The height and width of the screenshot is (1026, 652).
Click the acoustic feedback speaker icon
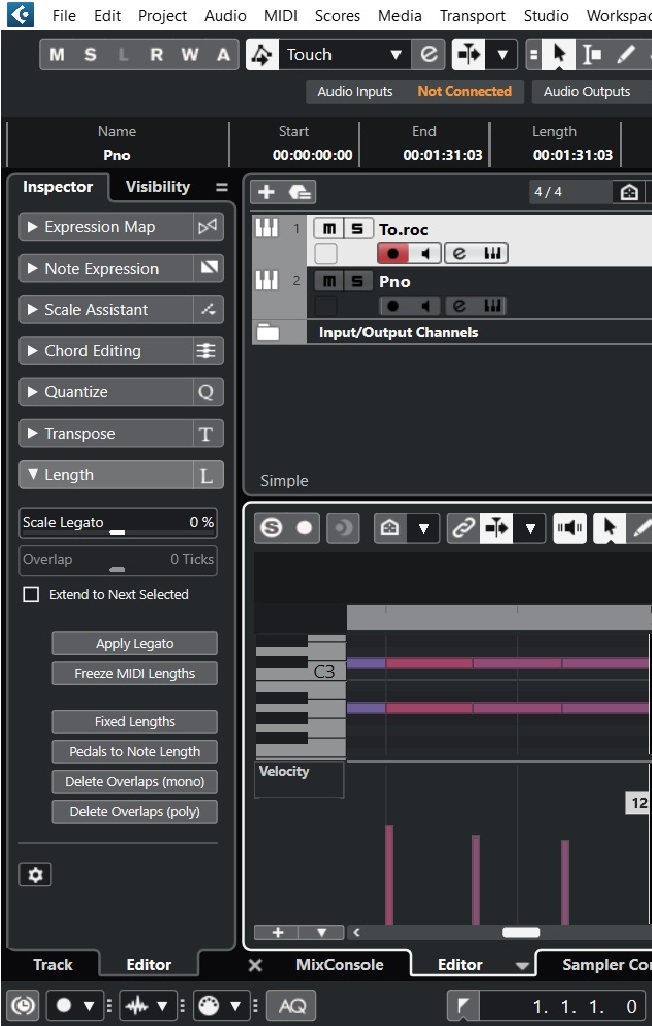tap(570, 528)
